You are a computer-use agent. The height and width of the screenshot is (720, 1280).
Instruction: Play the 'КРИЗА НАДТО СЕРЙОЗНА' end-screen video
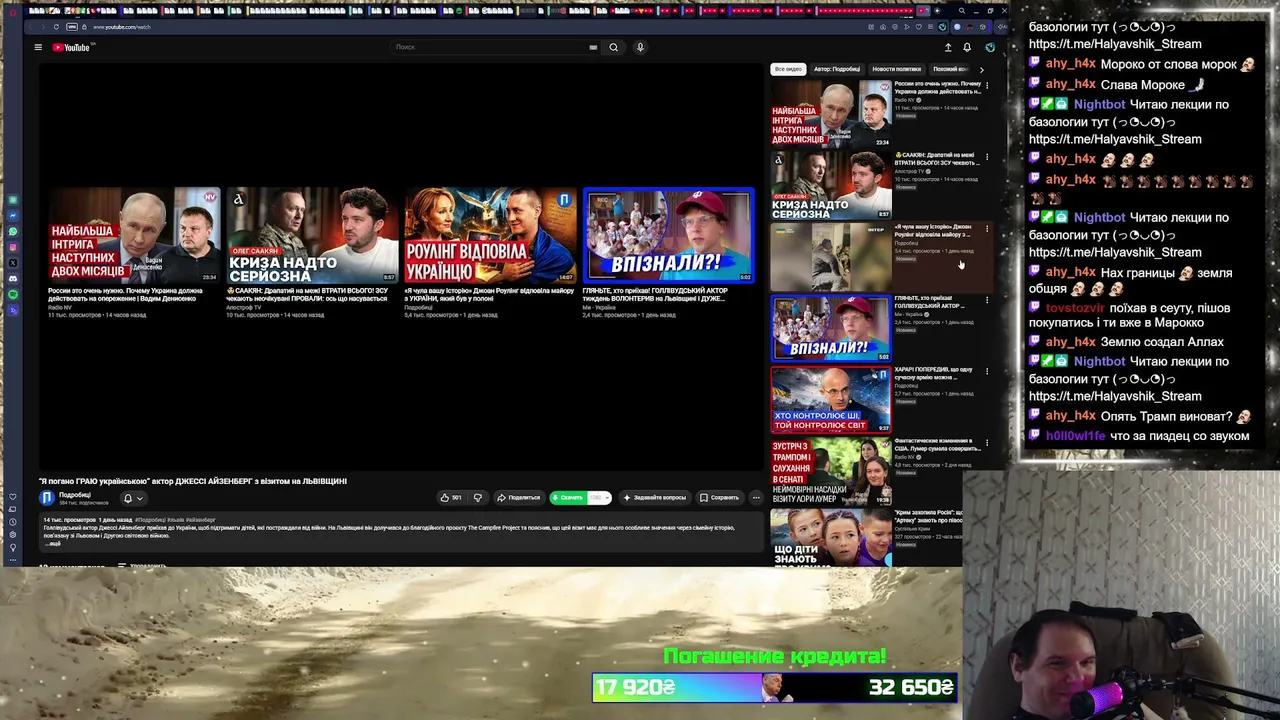[312, 235]
